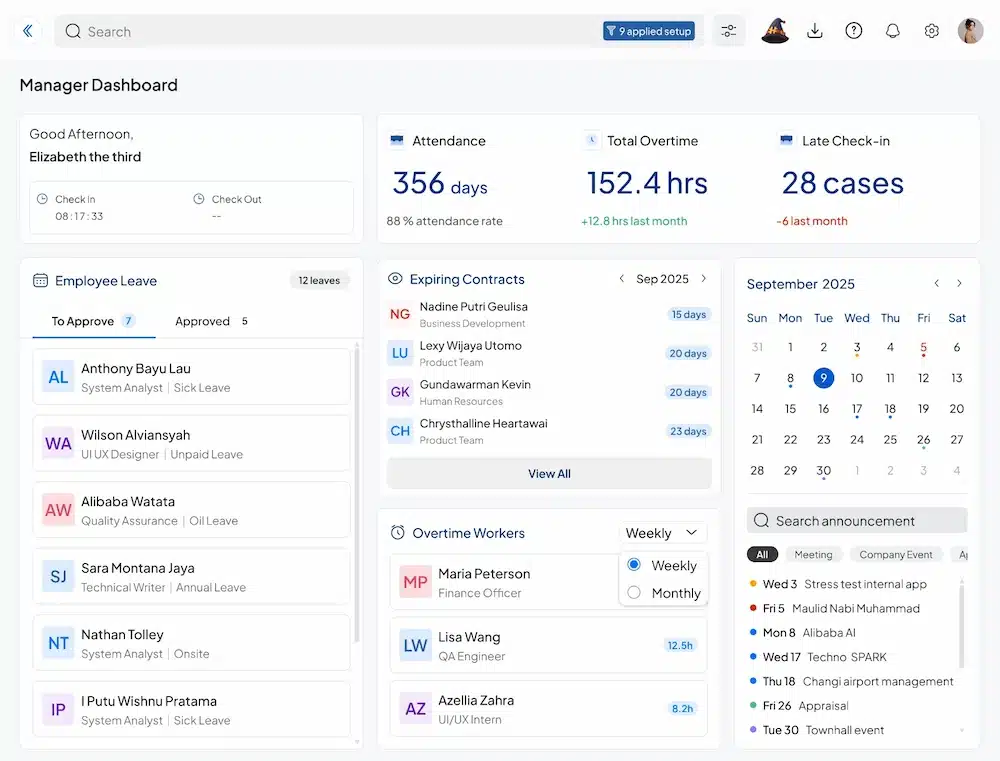Open notifications bell icon
Viewport: 1000px width, 761px height.
893,31
